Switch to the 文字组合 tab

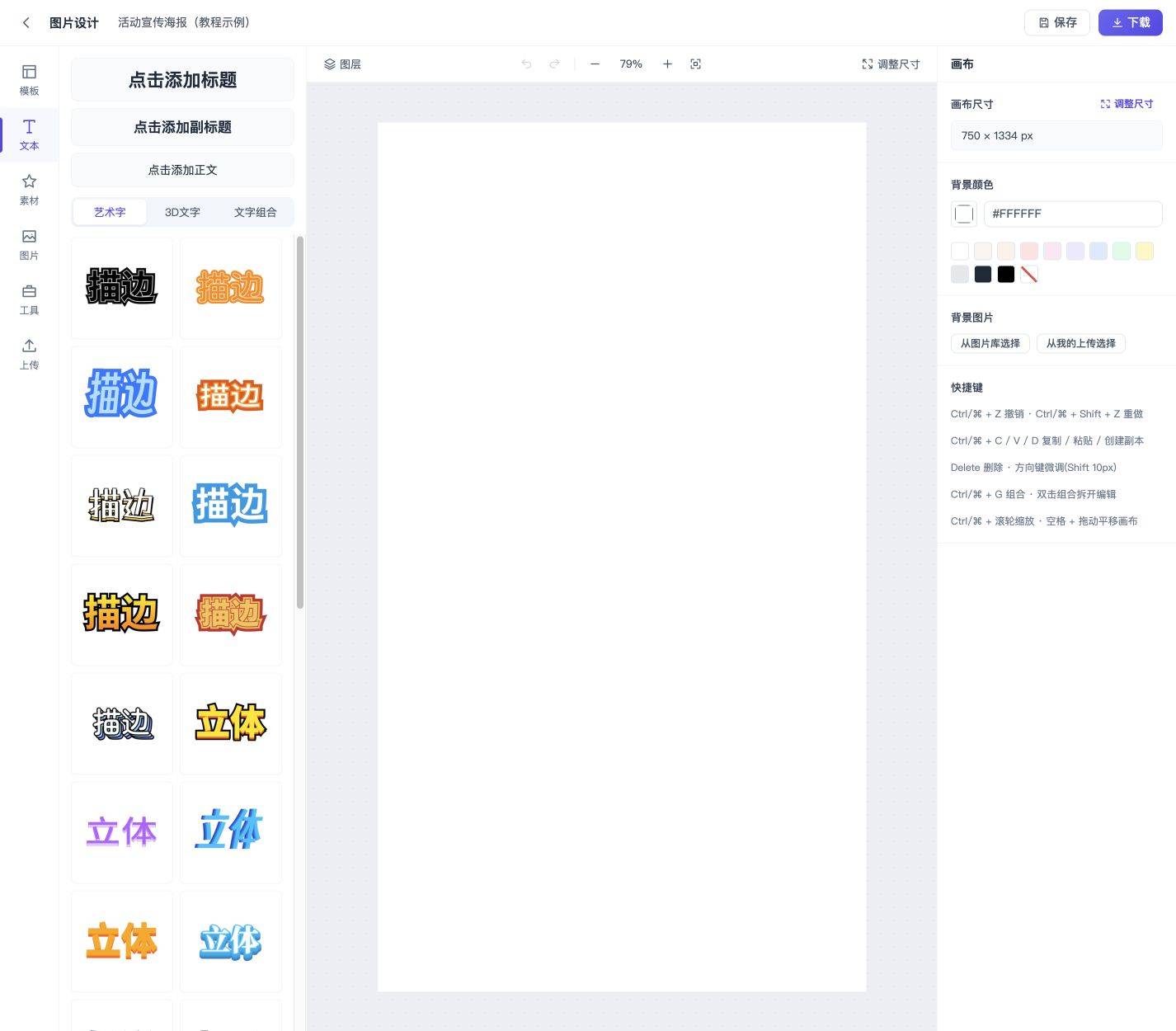click(255, 212)
